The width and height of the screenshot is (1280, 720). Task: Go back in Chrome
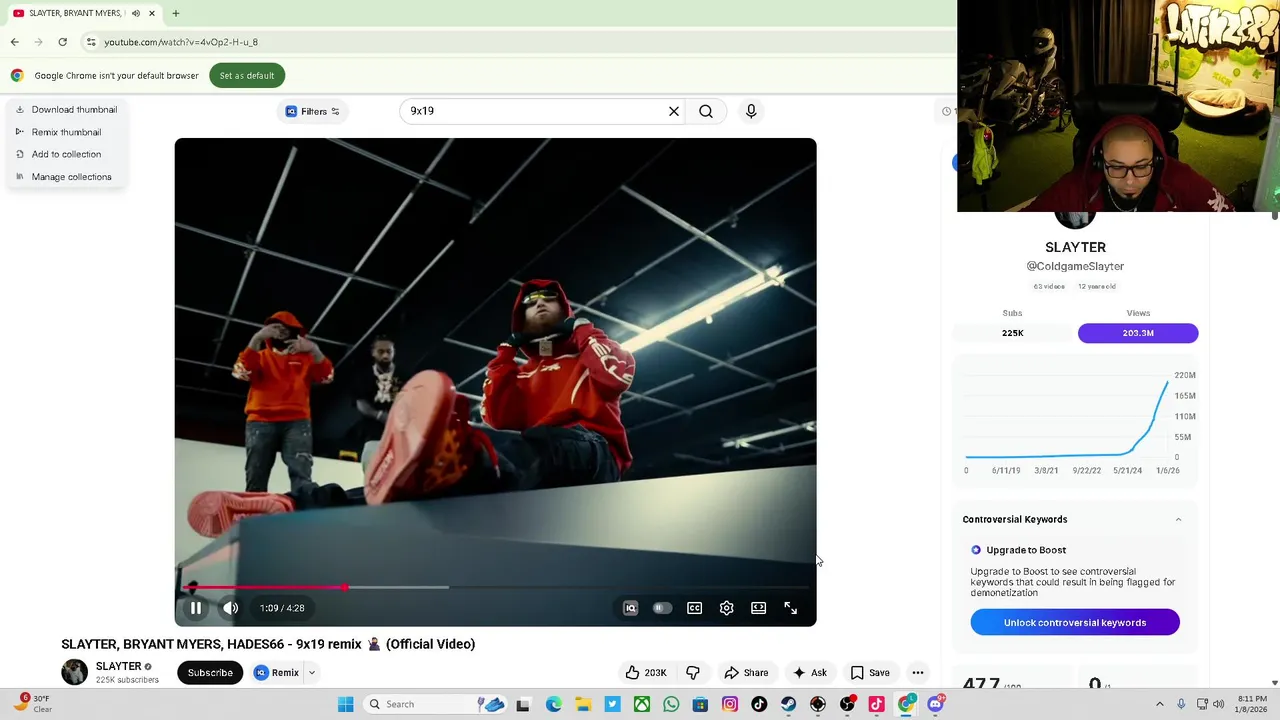point(14,42)
